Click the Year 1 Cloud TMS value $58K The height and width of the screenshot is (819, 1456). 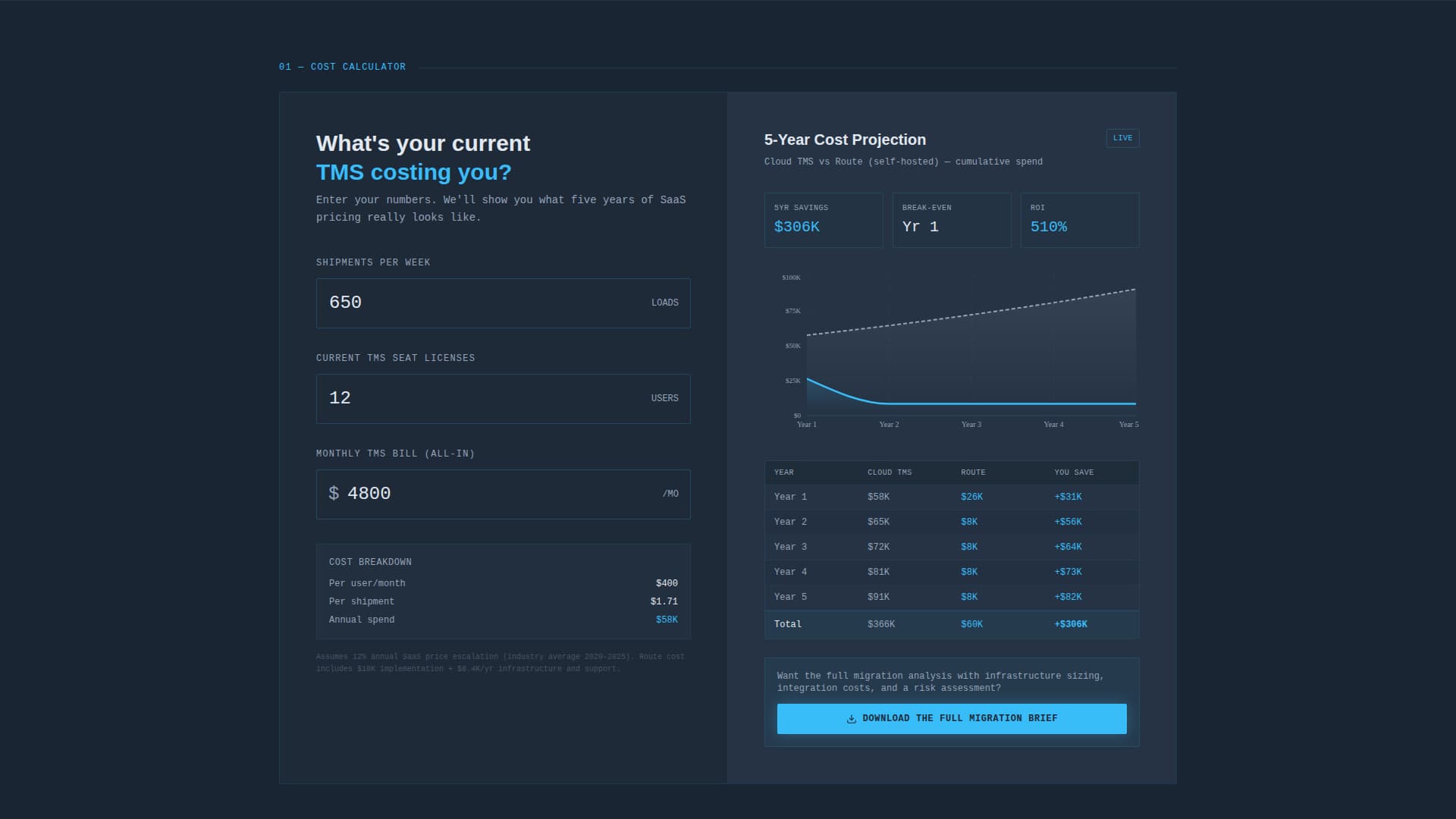[878, 497]
